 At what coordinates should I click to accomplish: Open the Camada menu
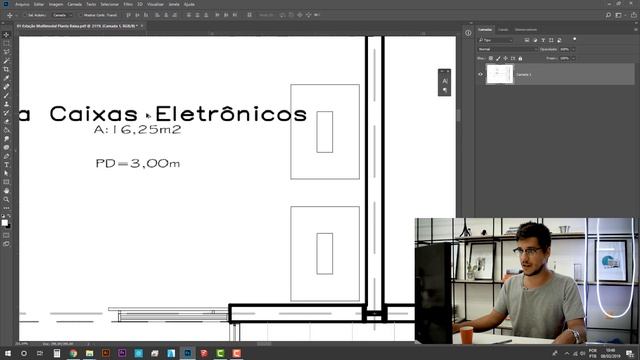tap(75, 4)
